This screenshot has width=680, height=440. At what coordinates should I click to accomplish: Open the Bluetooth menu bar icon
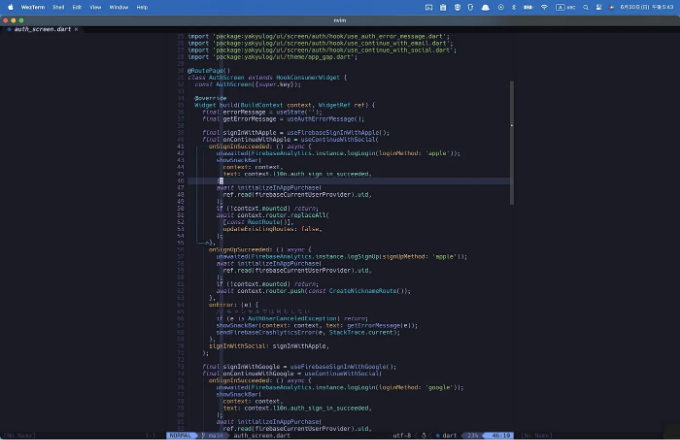point(514,7)
